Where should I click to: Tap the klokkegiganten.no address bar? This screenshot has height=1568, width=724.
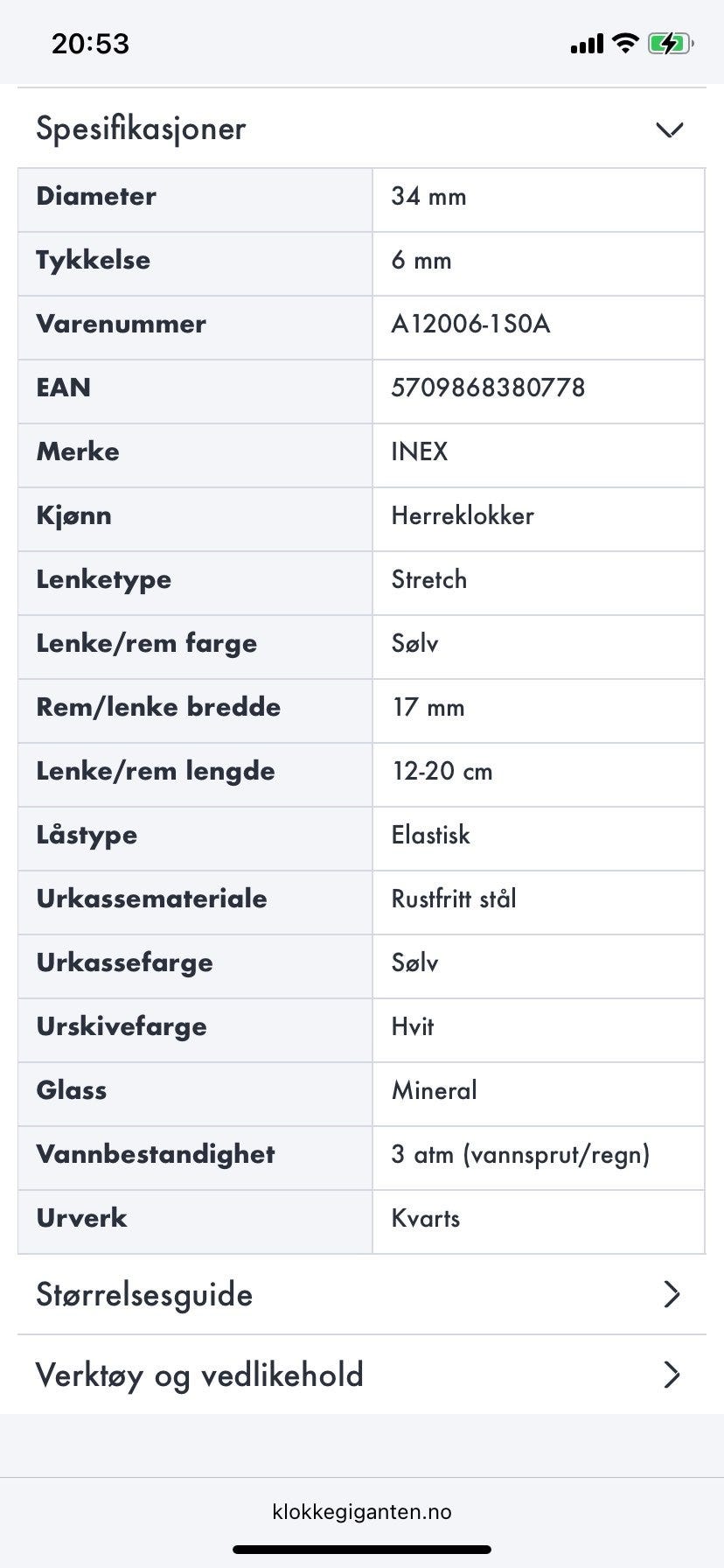coord(362,1511)
